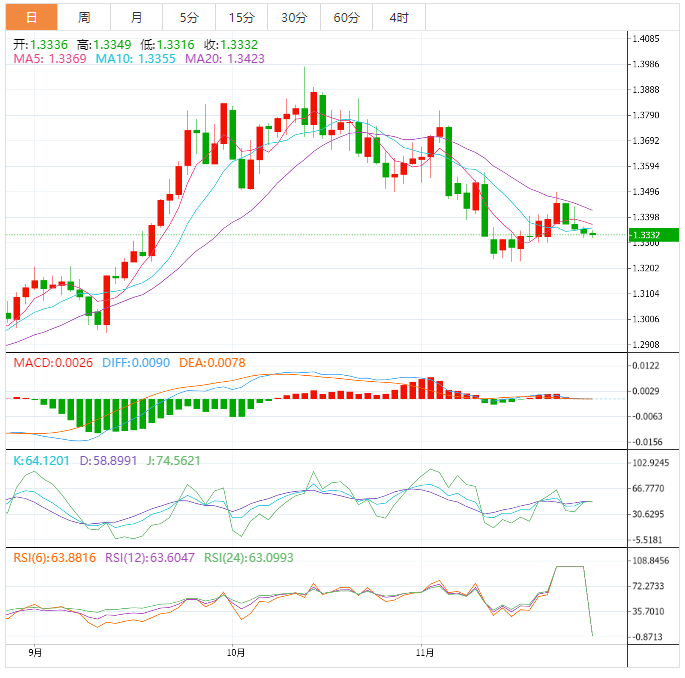This screenshot has width=685, height=678.
Task: Select the 30分 chart tab
Action: tap(294, 17)
